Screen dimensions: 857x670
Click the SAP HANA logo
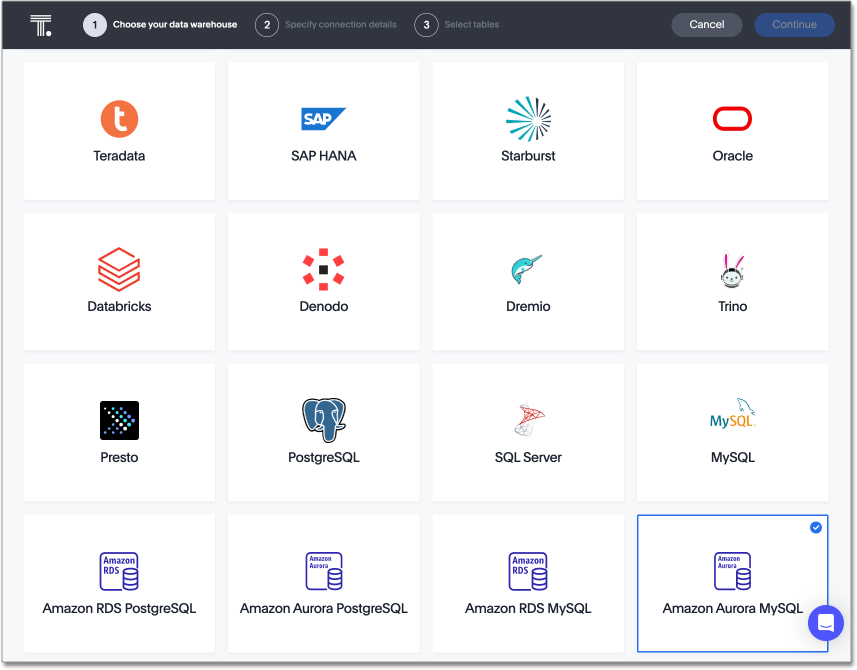pos(323,117)
